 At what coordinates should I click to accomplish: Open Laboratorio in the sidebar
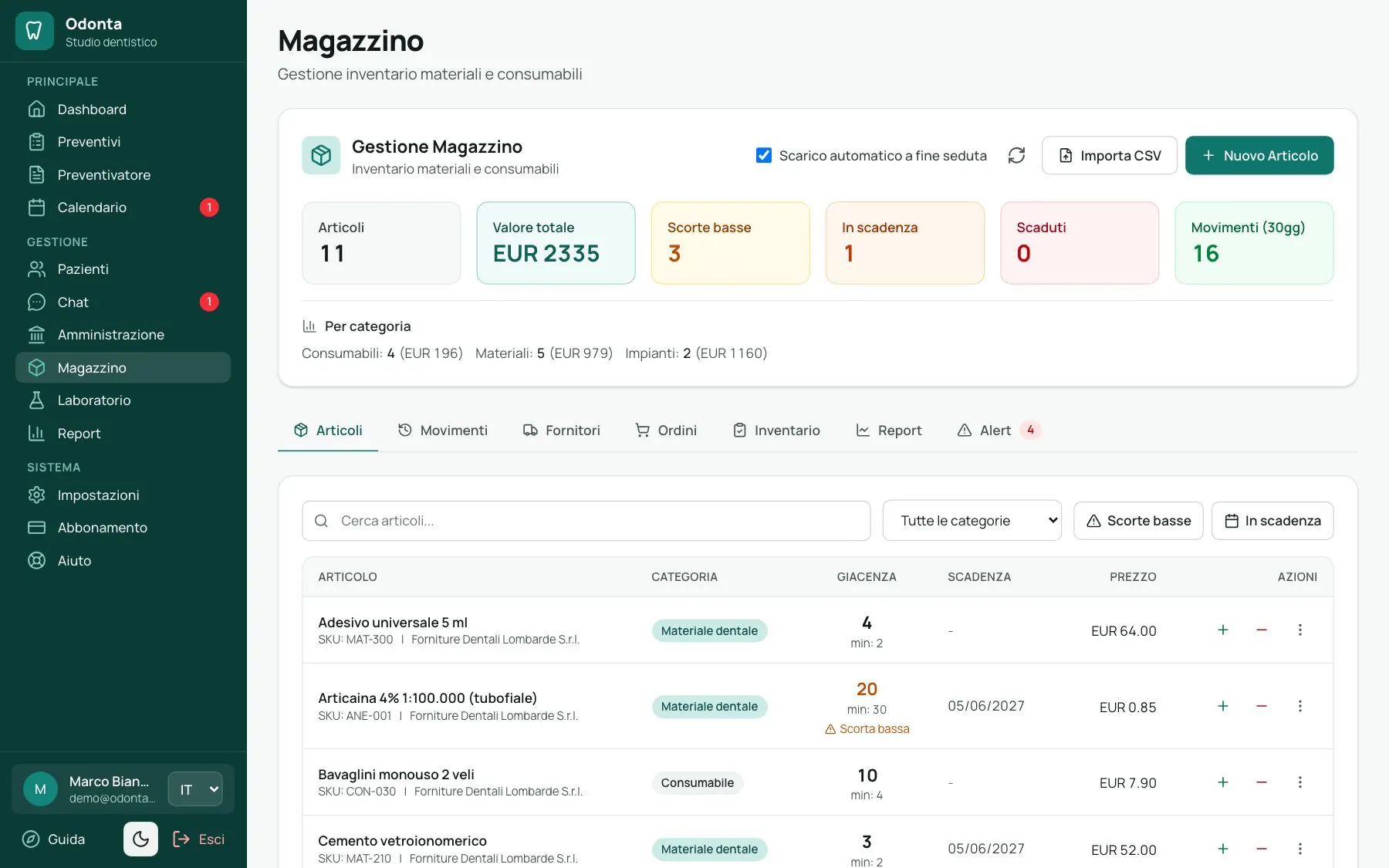click(x=123, y=400)
